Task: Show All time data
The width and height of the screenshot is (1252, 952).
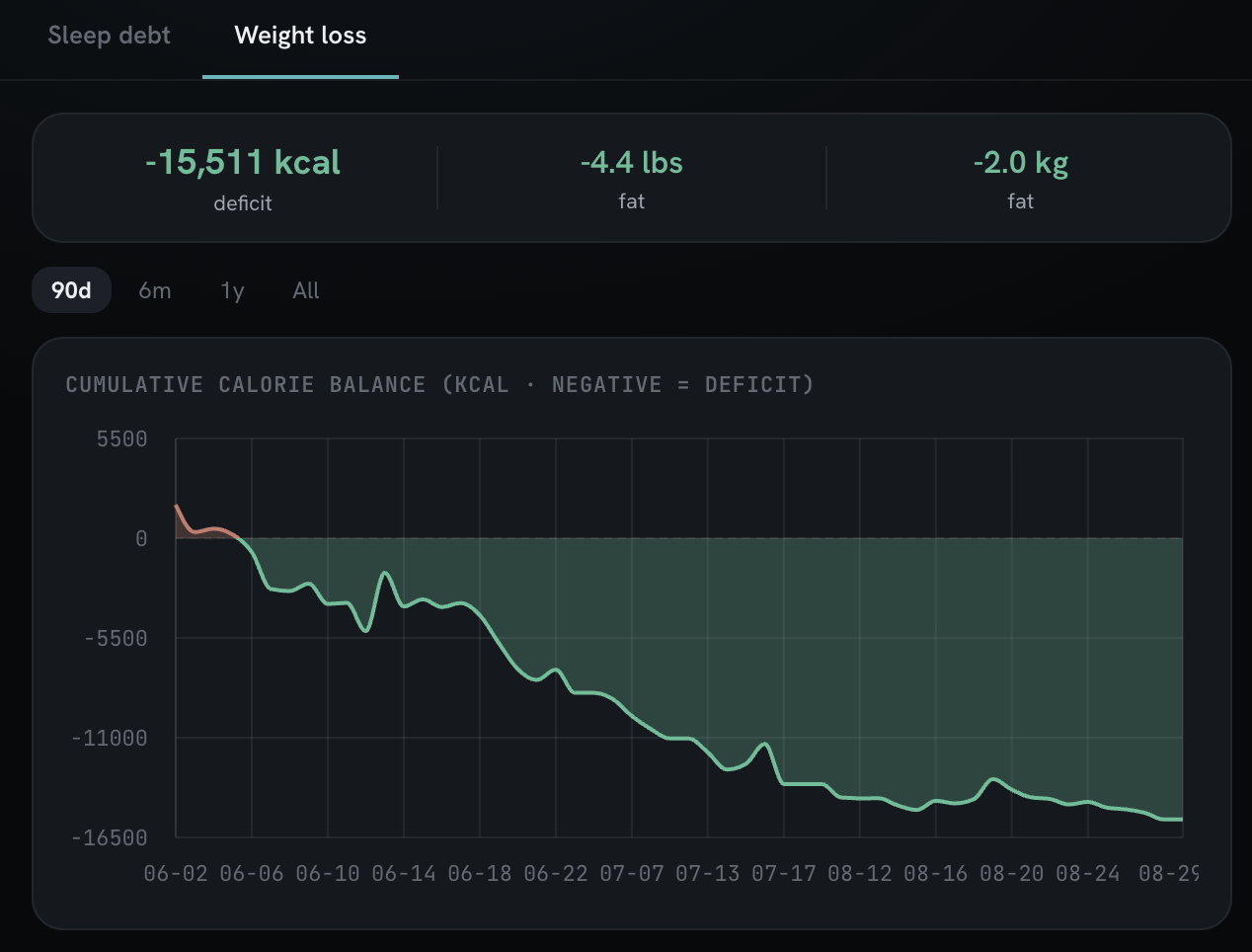Action: pos(306,290)
